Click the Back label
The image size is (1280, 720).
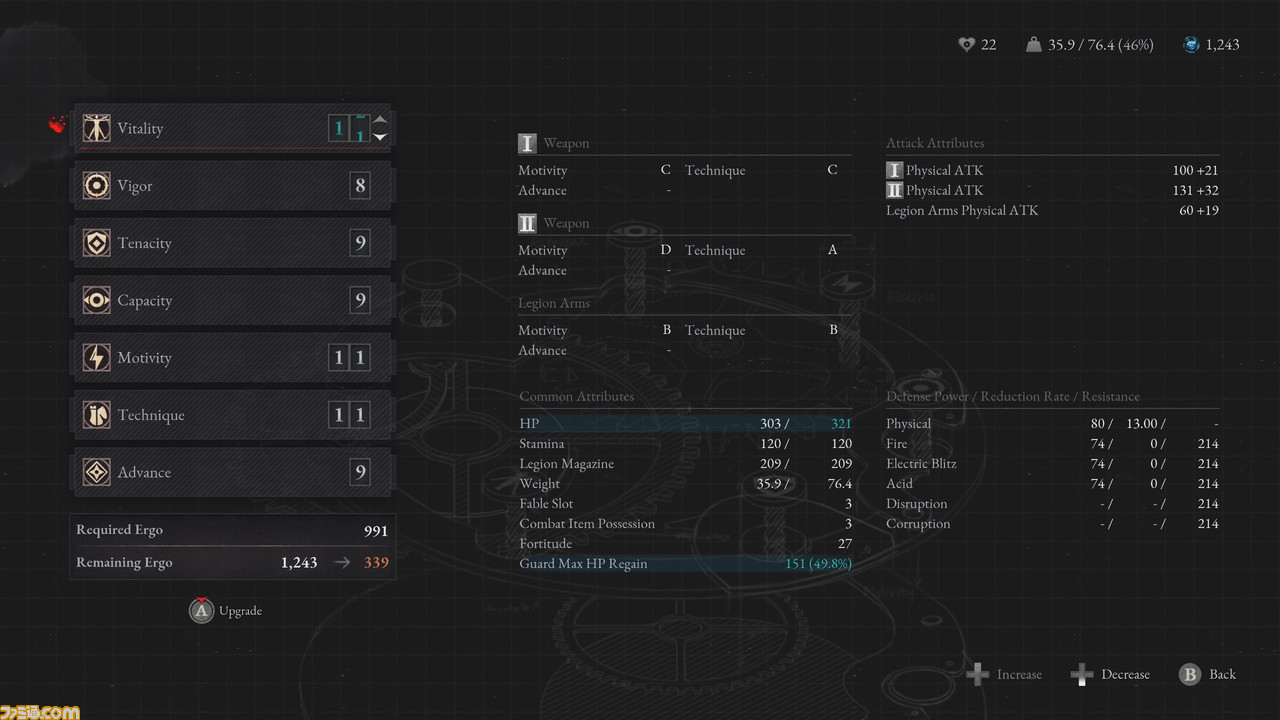tap(1222, 675)
